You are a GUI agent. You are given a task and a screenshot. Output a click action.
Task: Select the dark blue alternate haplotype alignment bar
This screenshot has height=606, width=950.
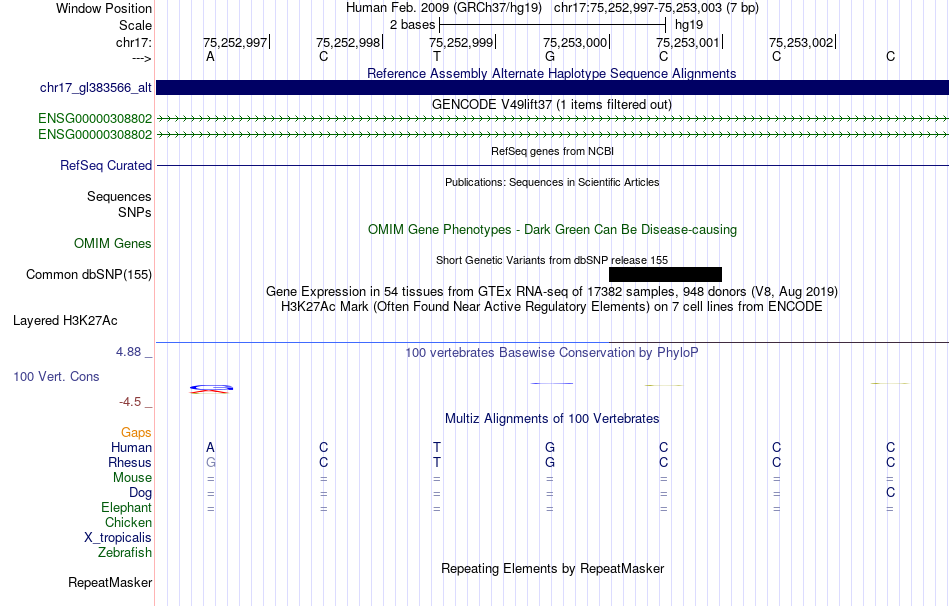pos(553,87)
